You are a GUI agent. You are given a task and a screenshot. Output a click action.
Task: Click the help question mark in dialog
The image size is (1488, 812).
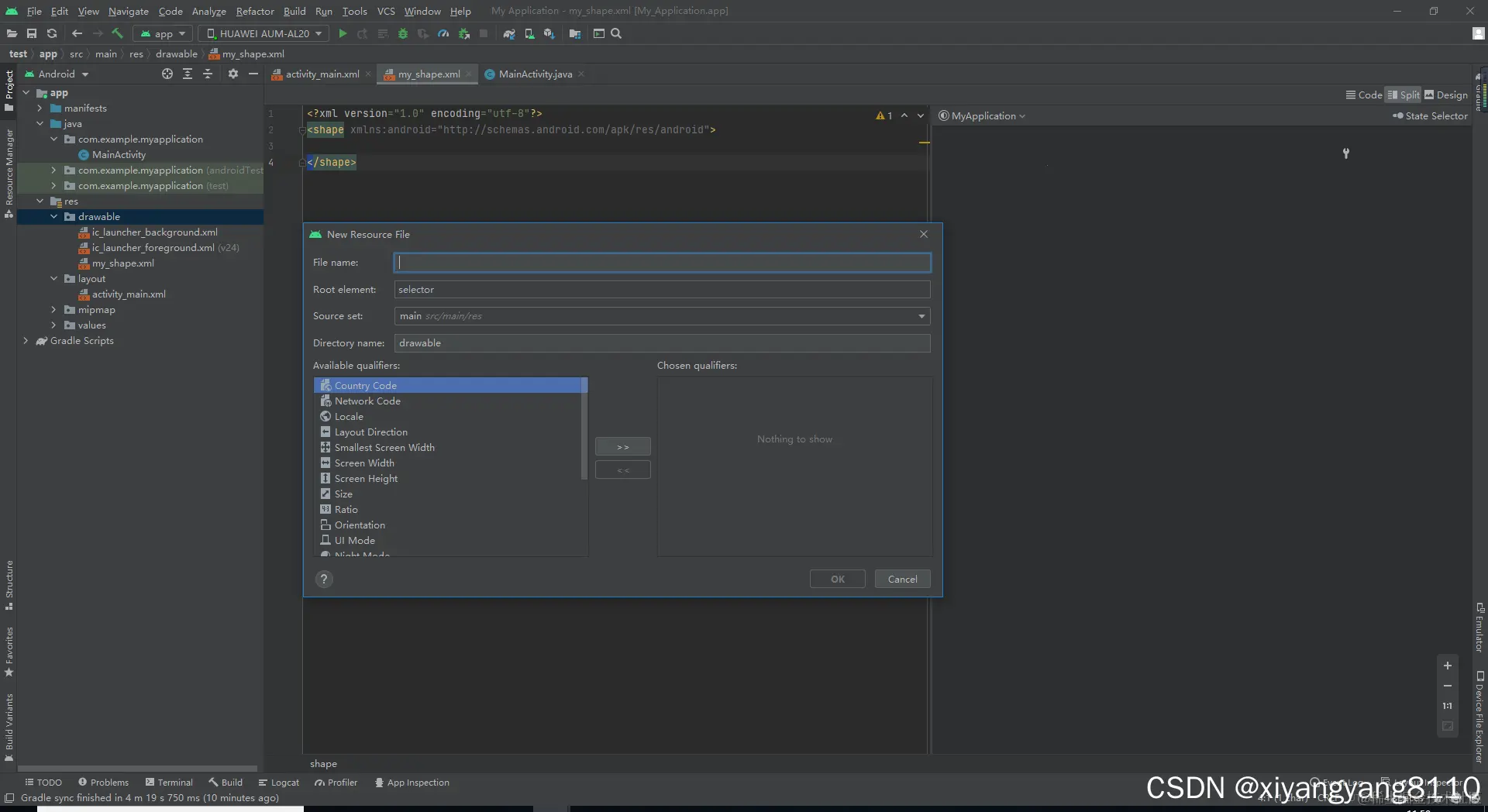tap(324, 579)
